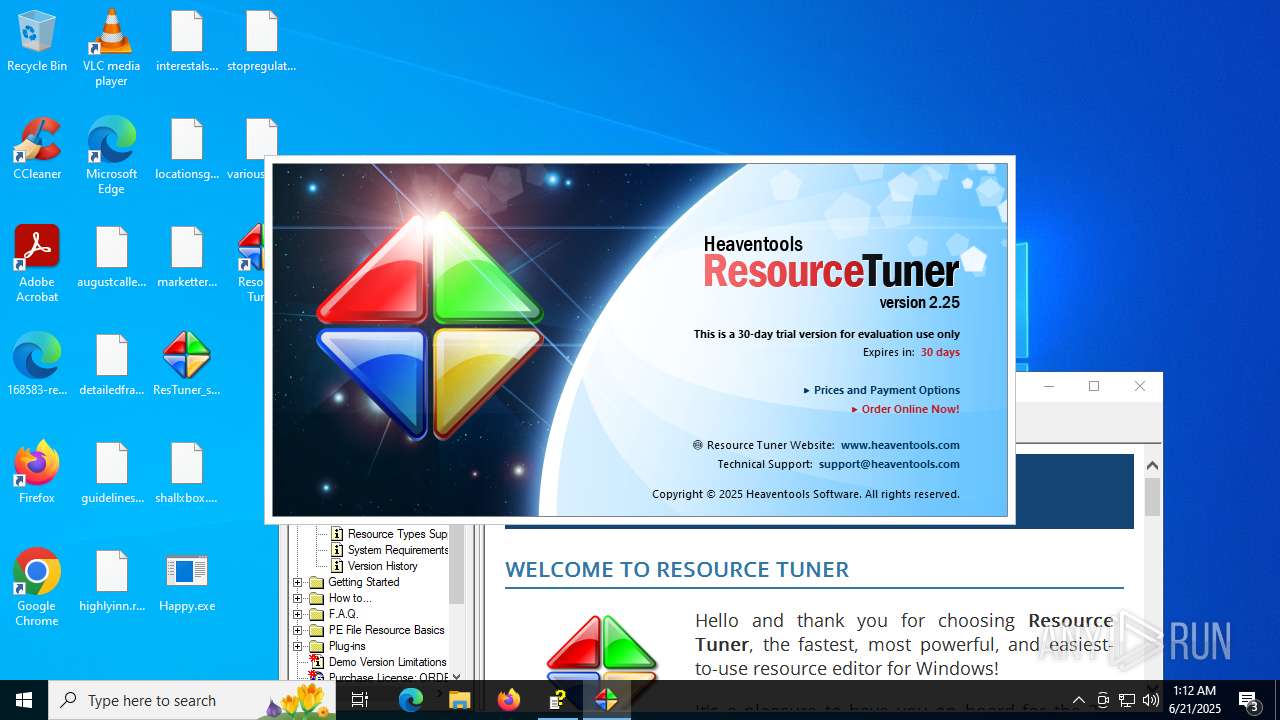
Task: Open Demo Version Limitations help topic
Action: click(x=387, y=662)
